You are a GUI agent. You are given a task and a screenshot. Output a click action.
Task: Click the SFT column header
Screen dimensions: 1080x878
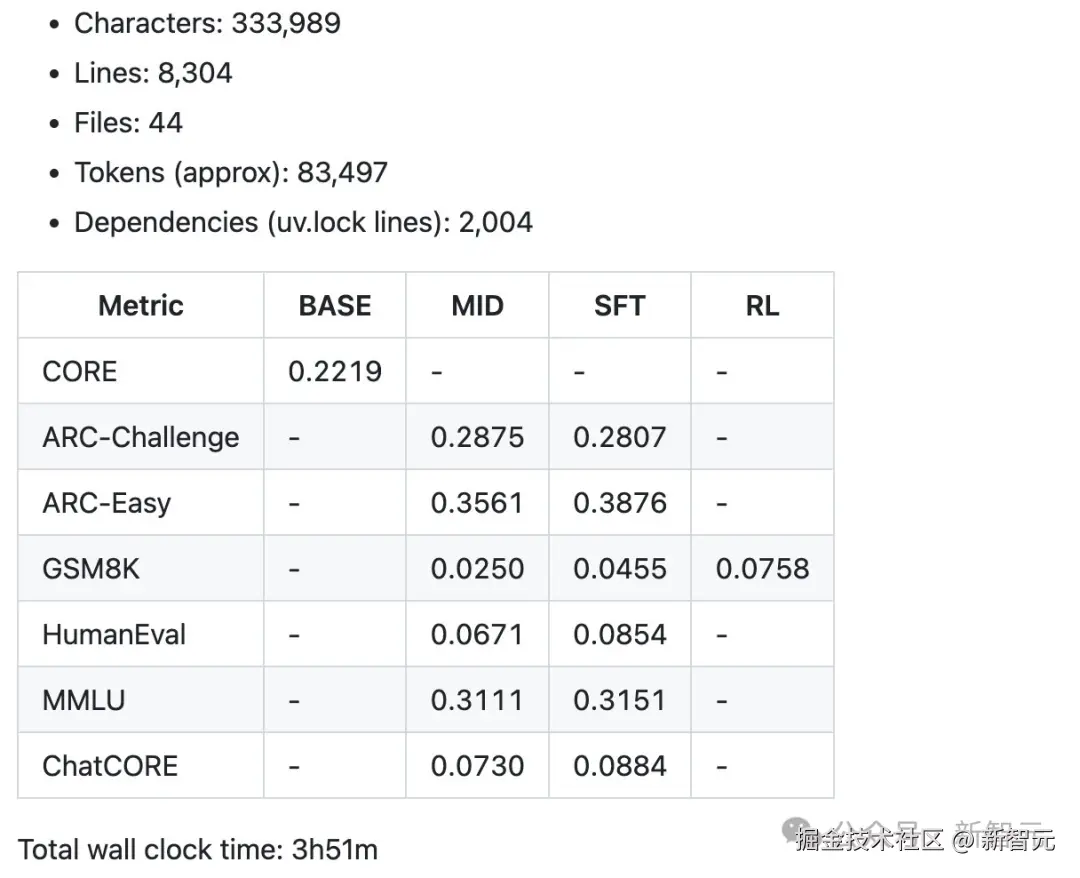pyautogui.click(x=619, y=306)
